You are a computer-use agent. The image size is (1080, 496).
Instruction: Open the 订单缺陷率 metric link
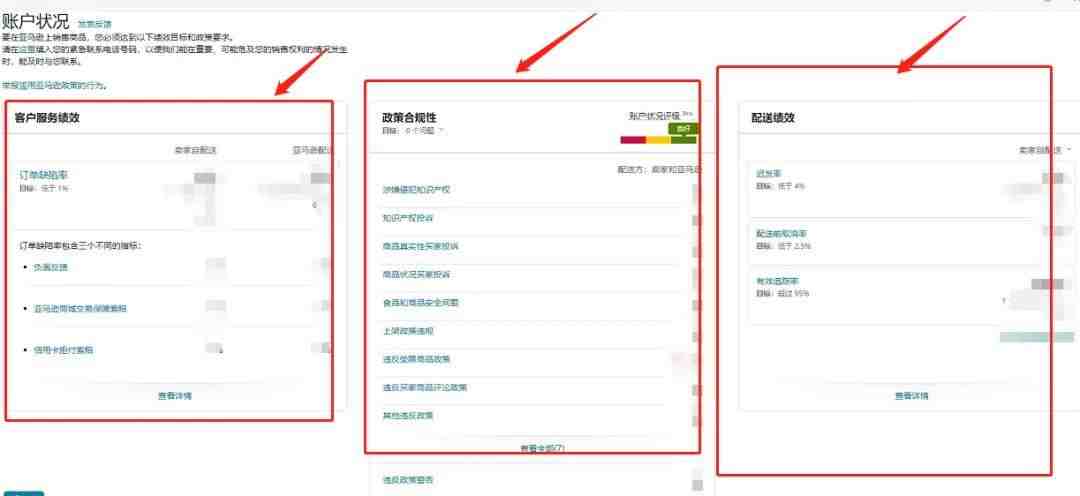(x=43, y=175)
